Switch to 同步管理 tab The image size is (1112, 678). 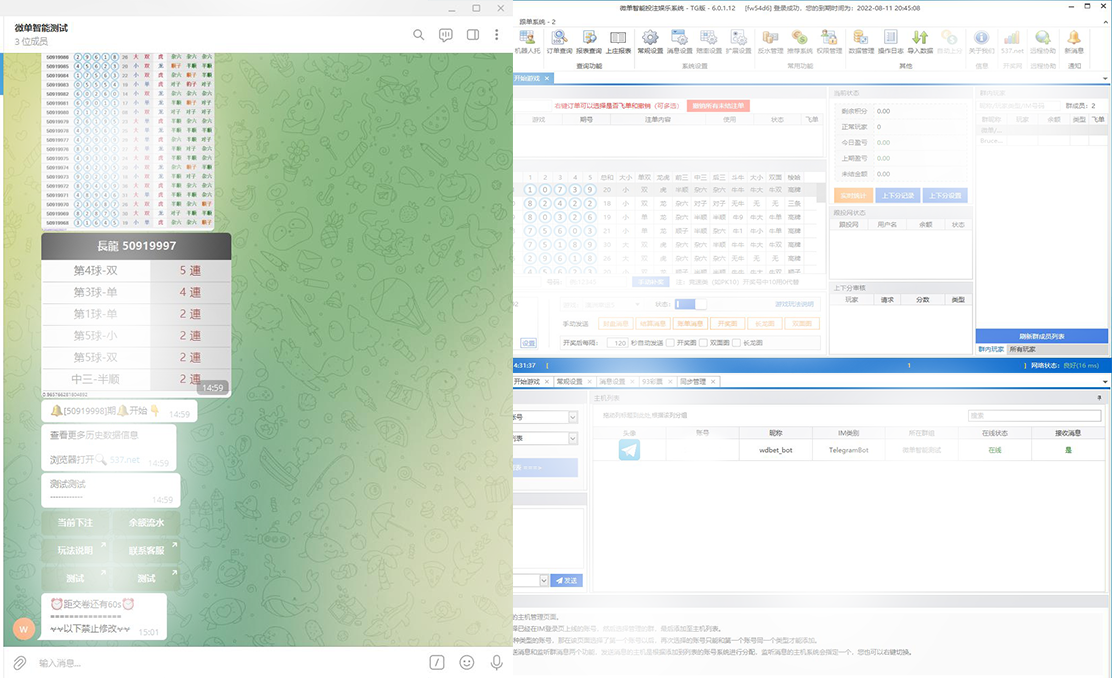[x=693, y=382]
